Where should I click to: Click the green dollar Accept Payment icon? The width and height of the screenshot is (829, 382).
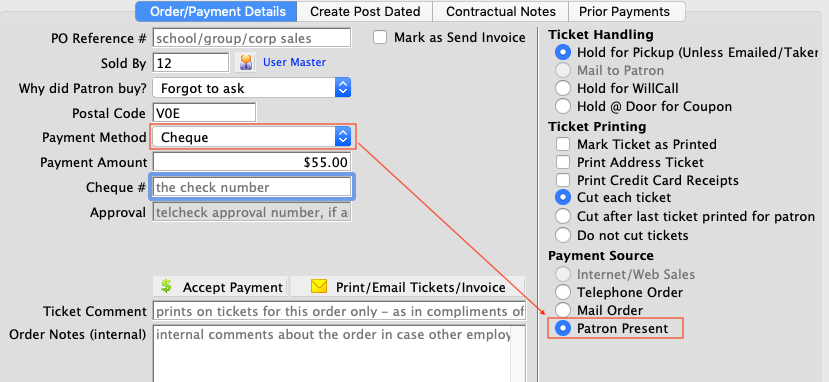[x=167, y=287]
